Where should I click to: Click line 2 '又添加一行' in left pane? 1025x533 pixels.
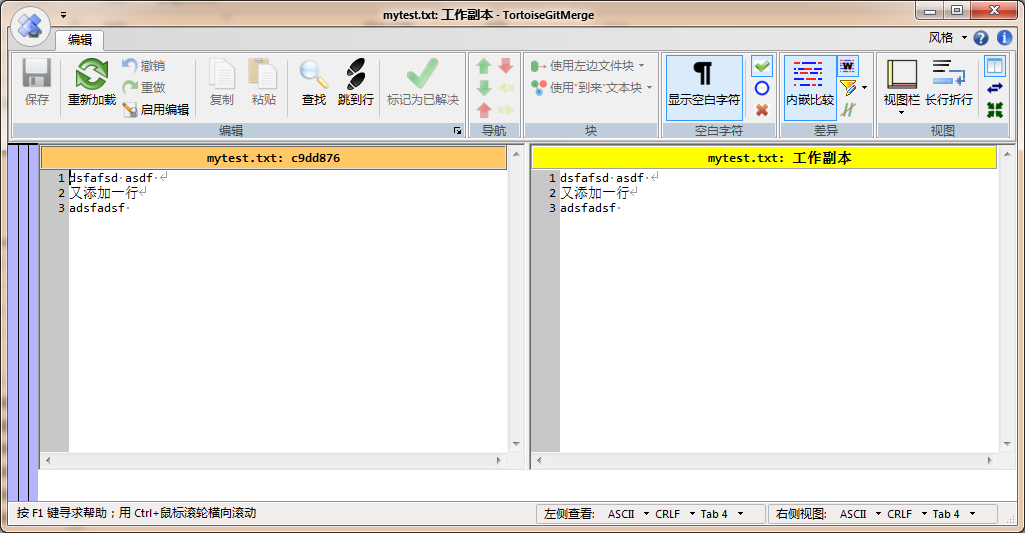click(103, 193)
